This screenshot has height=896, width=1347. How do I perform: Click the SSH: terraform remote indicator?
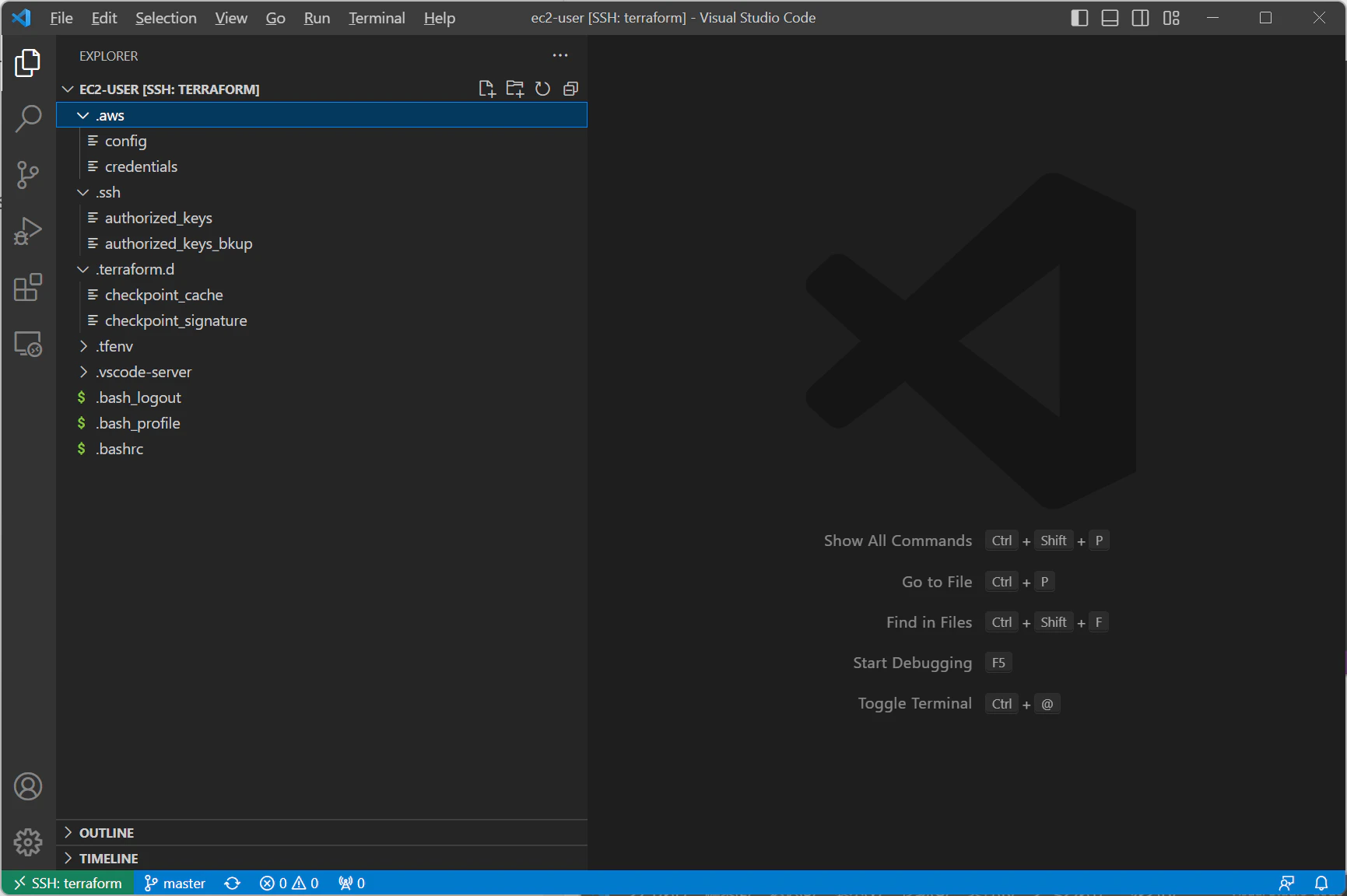click(68, 883)
